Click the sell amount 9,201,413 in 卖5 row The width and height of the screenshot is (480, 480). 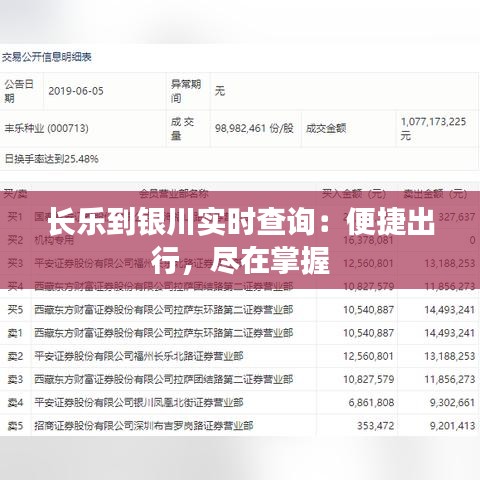point(452,426)
